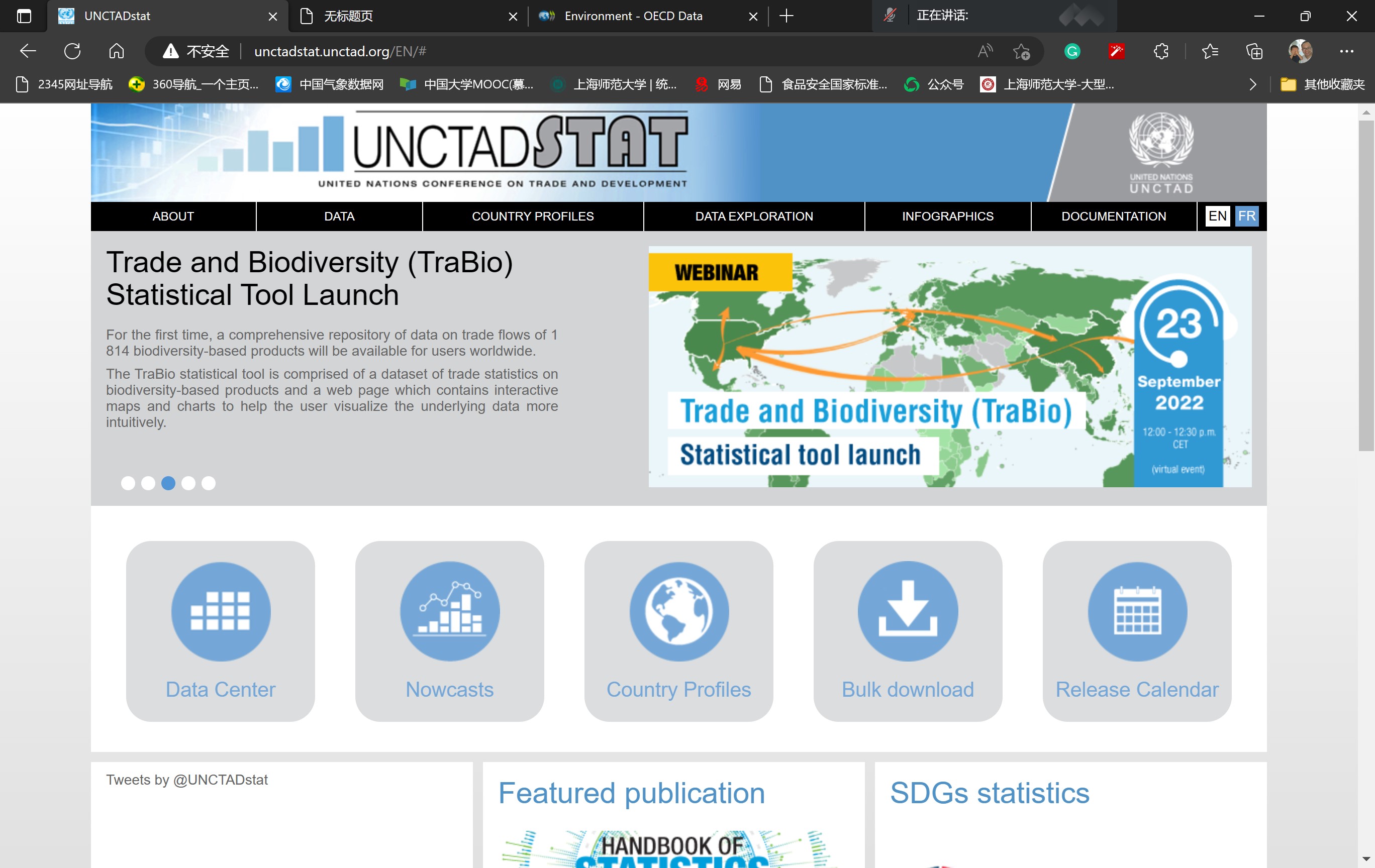
Task: Switch to Environment - OECD Data tab
Action: (633, 16)
